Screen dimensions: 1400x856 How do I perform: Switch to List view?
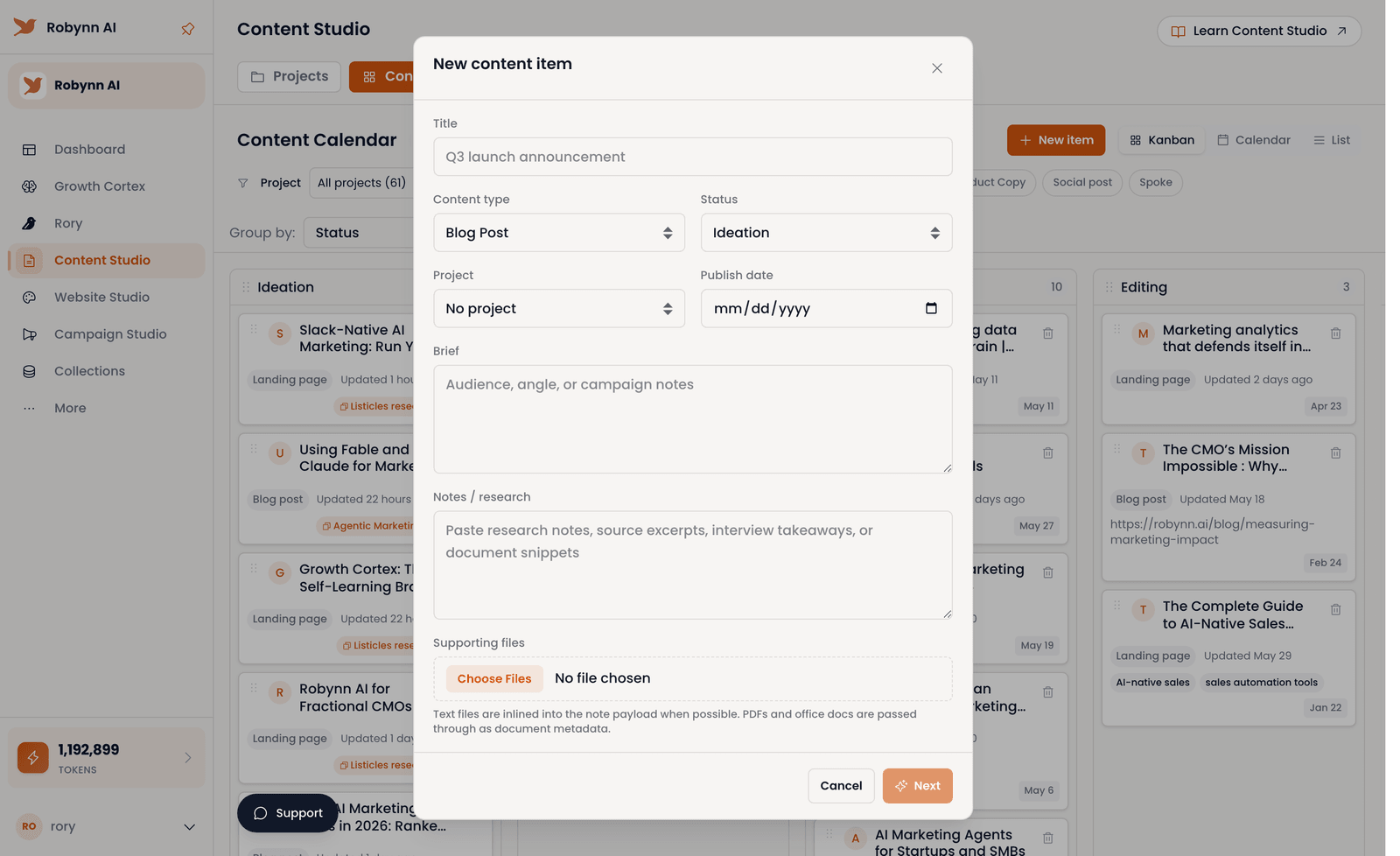1332,140
